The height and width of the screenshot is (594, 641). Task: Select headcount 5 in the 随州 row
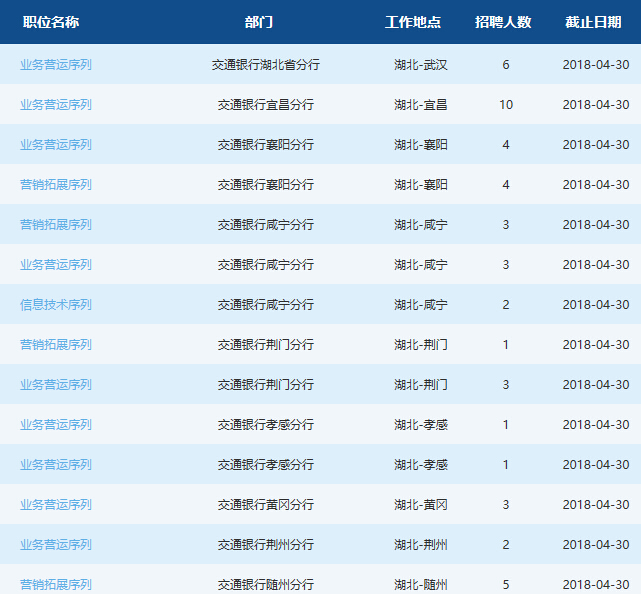point(506,585)
